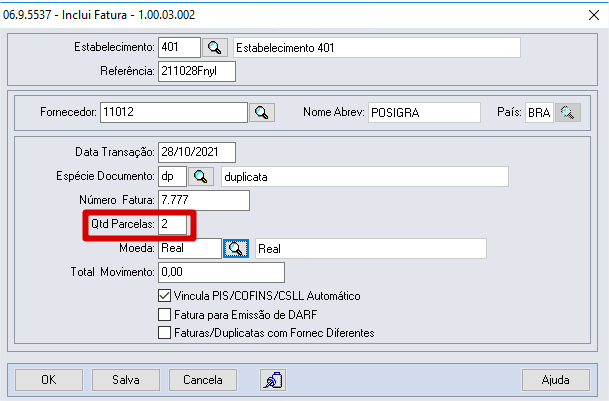The width and height of the screenshot is (609, 401).
Task: Focus the Qtd Parcelas field
Action: [x=172, y=224]
